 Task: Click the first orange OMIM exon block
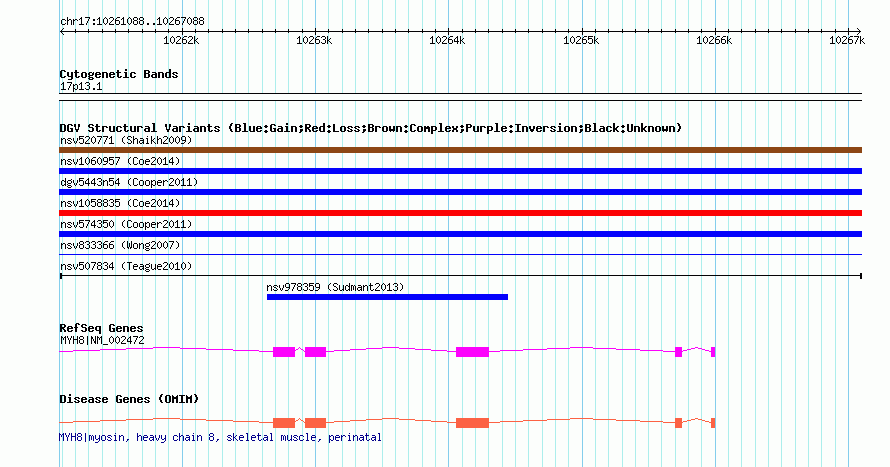point(284,423)
